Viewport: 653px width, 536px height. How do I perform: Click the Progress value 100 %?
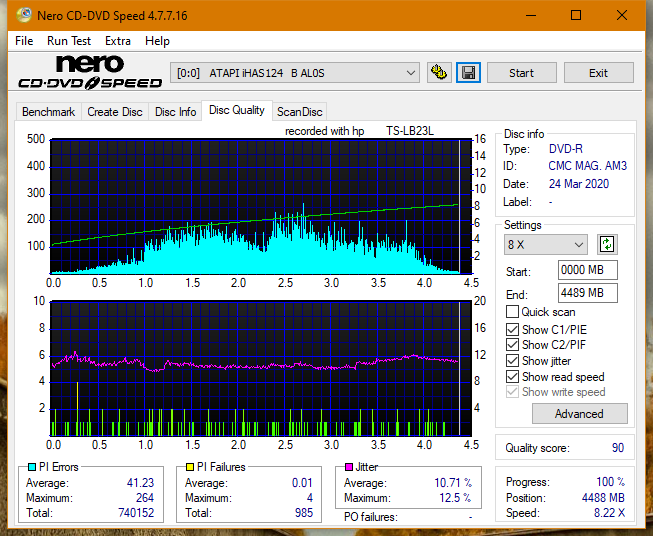(x=611, y=482)
